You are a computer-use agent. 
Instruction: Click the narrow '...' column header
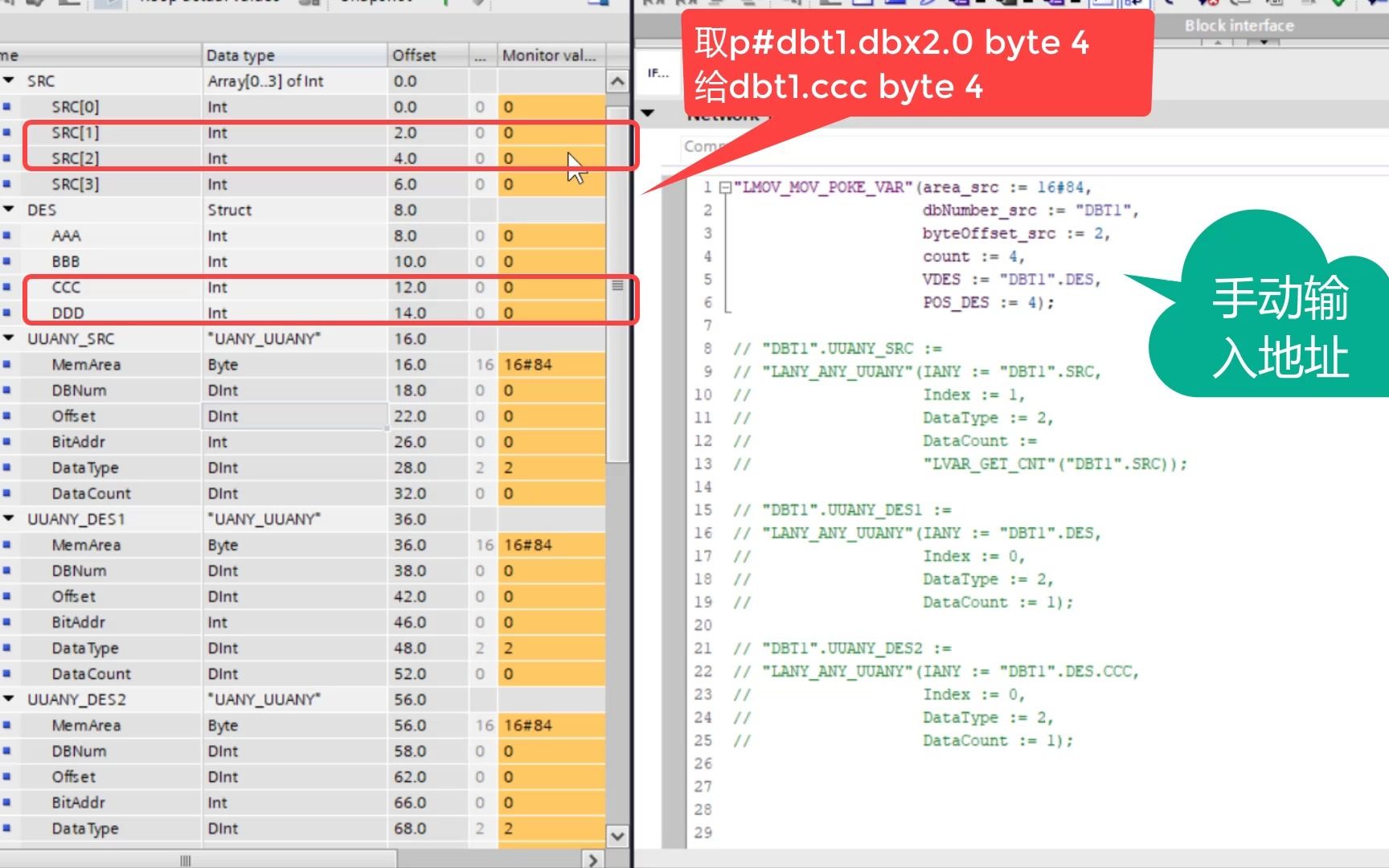481,55
